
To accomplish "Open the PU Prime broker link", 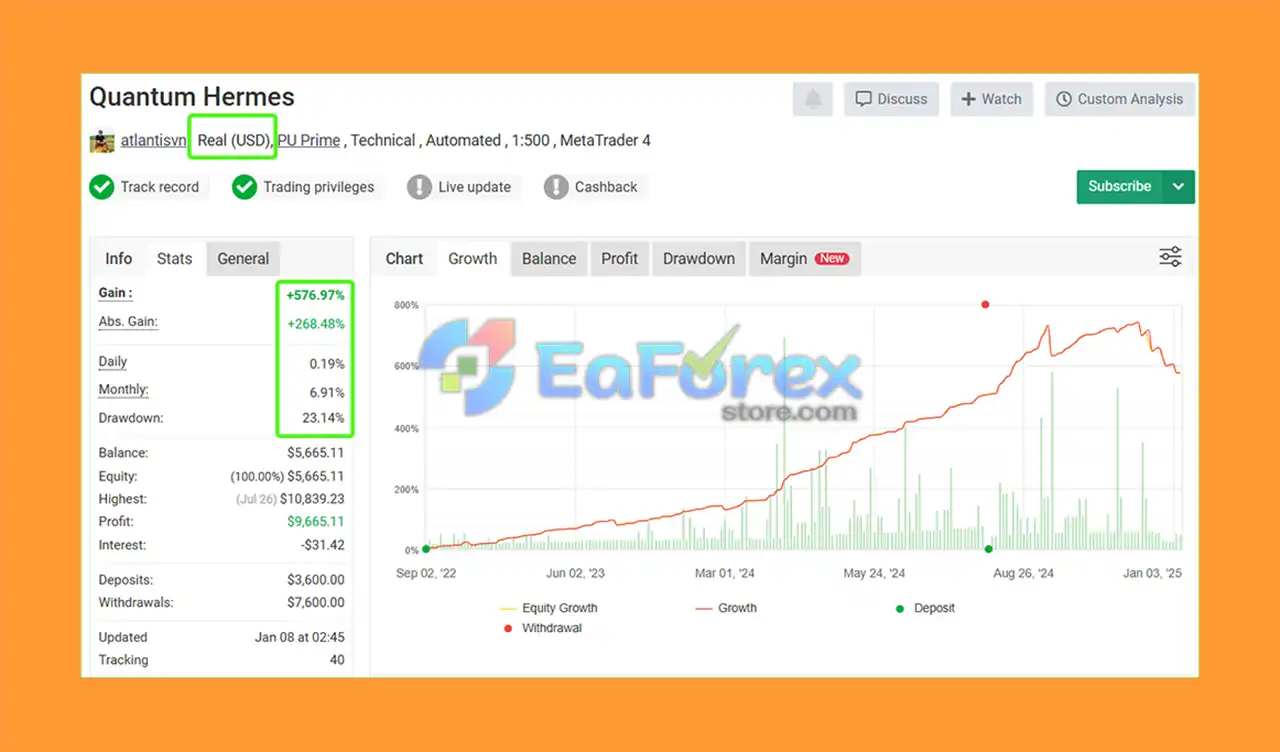I will point(309,141).
